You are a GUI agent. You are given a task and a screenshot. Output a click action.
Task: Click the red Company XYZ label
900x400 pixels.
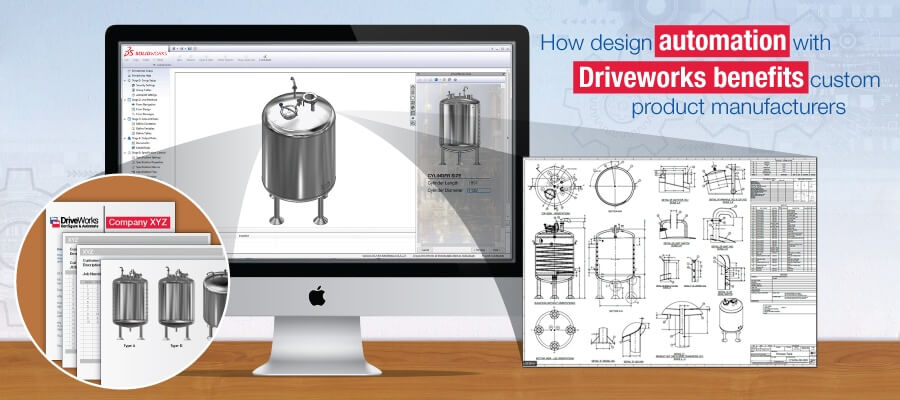tap(138, 223)
